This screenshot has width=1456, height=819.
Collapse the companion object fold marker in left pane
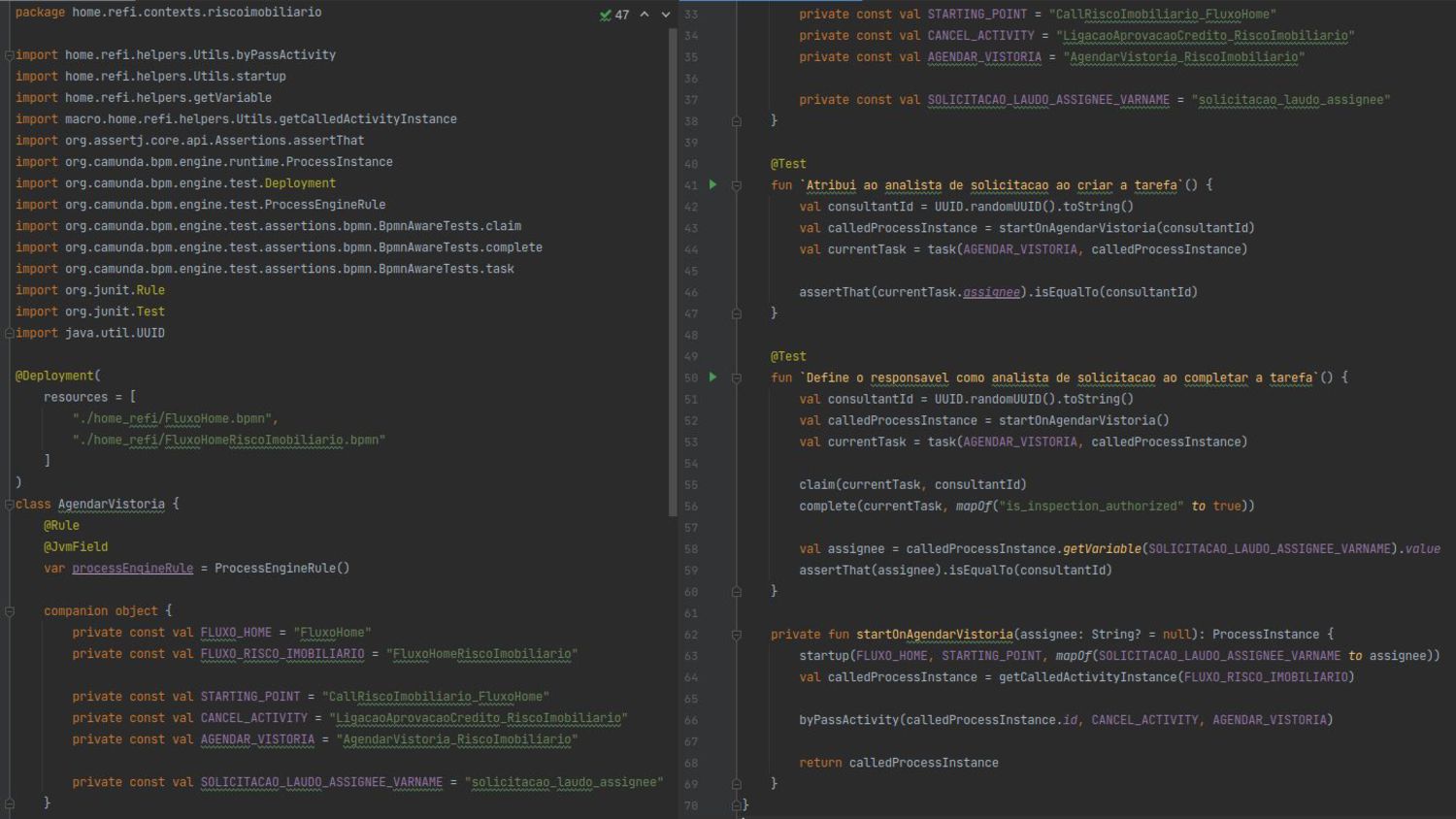[9, 611]
